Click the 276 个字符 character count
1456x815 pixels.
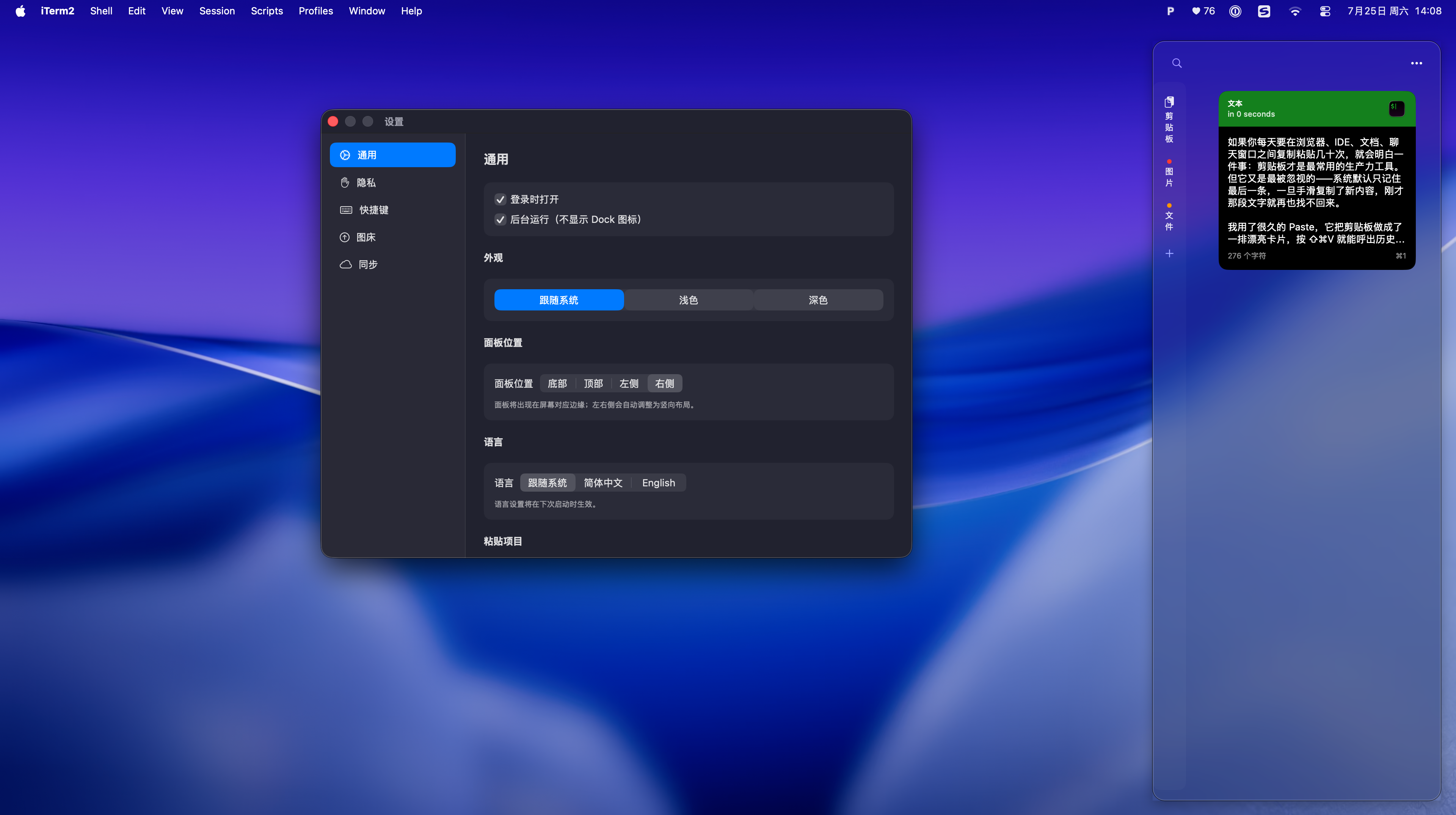(1246, 256)
